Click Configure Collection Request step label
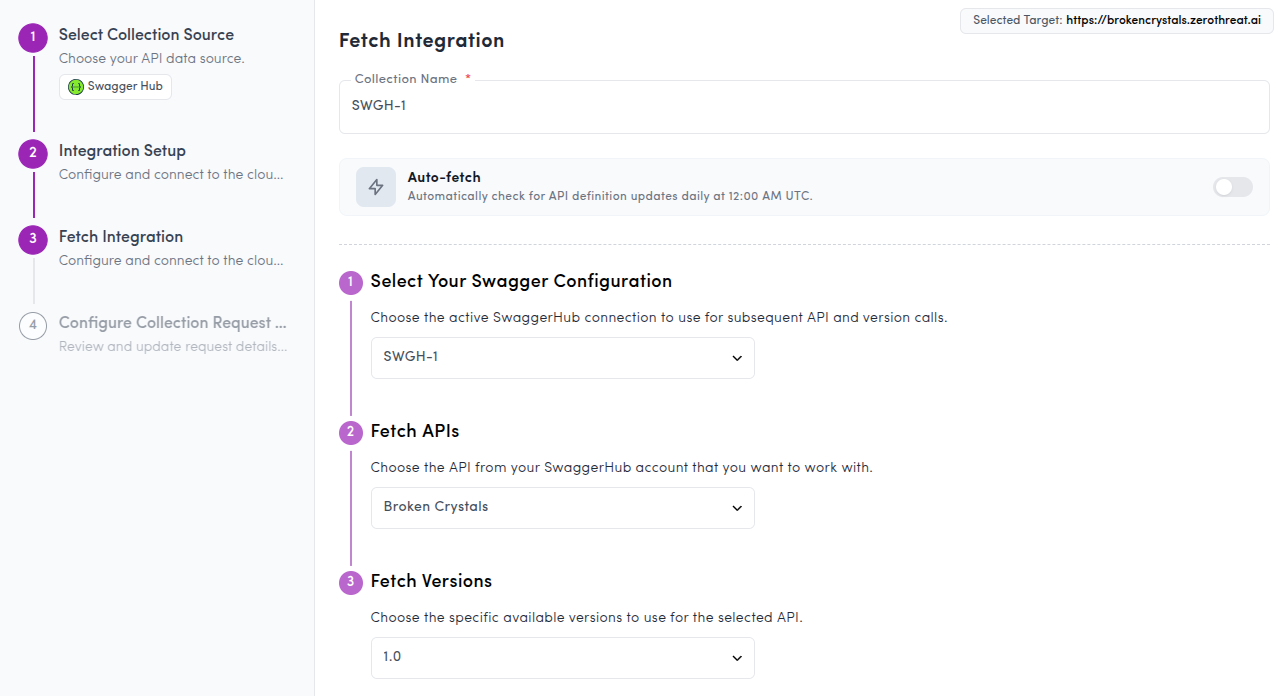Screen dimensions: 1279x696 coord(173,323)
